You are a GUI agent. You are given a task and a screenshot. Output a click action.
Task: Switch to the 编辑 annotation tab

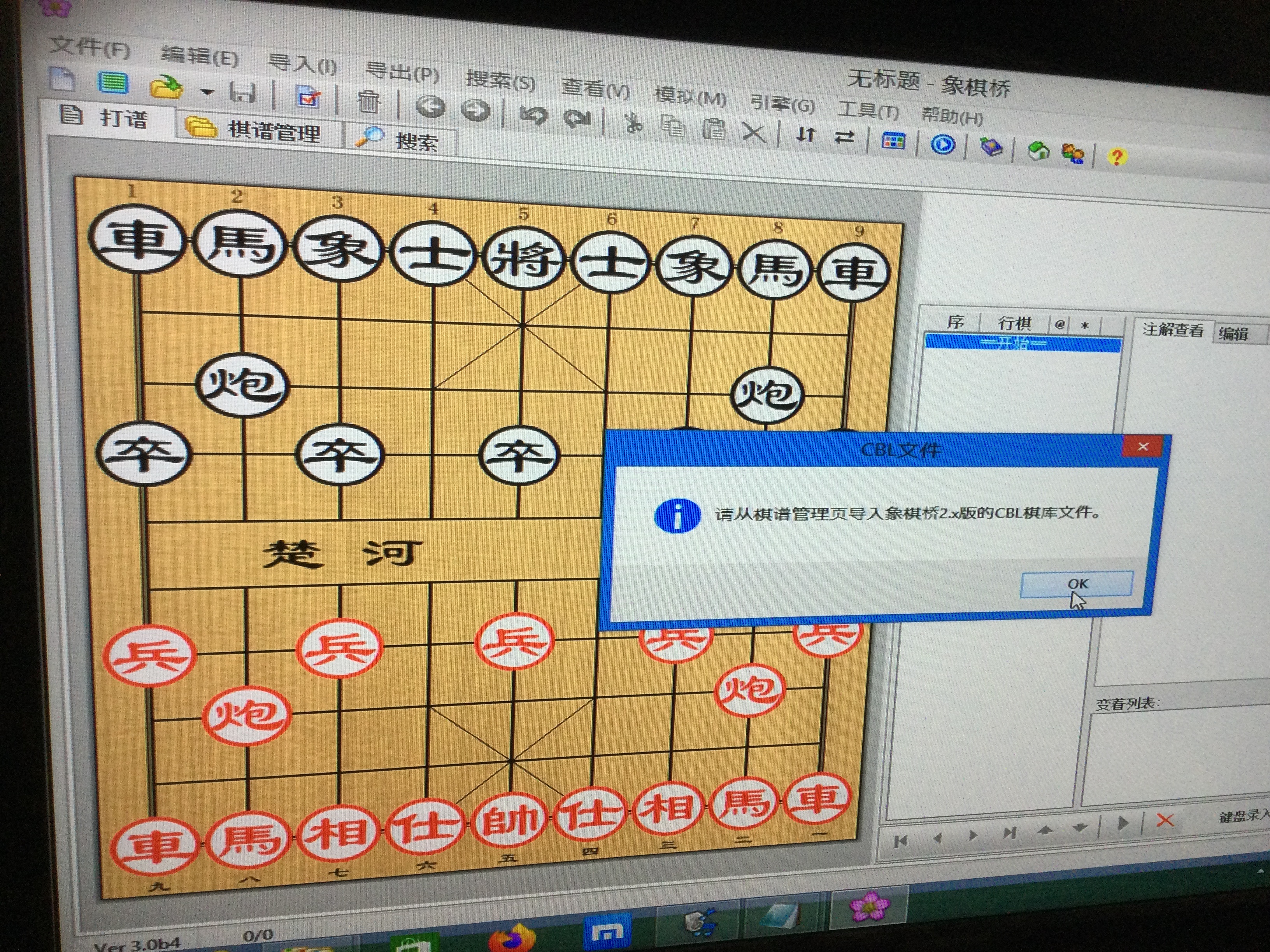click(x=1234, y=333)
